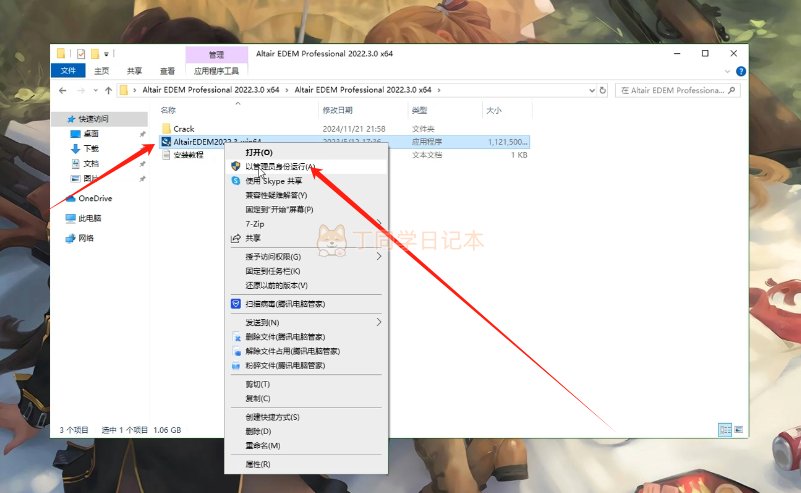
Task: Expand the 授予访问权限(G) submenu
Action: point(379,256)
